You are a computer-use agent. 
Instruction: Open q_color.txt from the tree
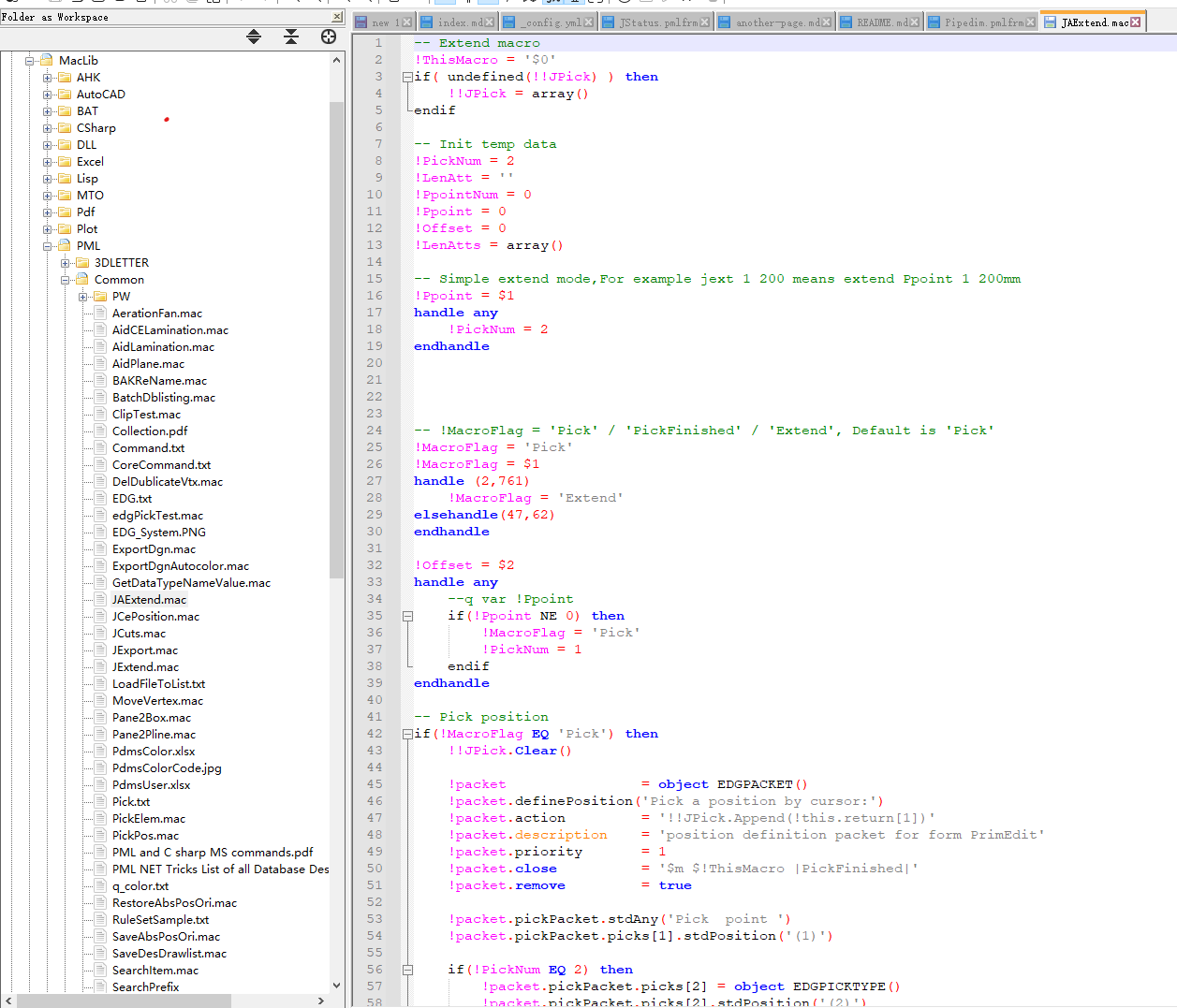tap(140, 886)
